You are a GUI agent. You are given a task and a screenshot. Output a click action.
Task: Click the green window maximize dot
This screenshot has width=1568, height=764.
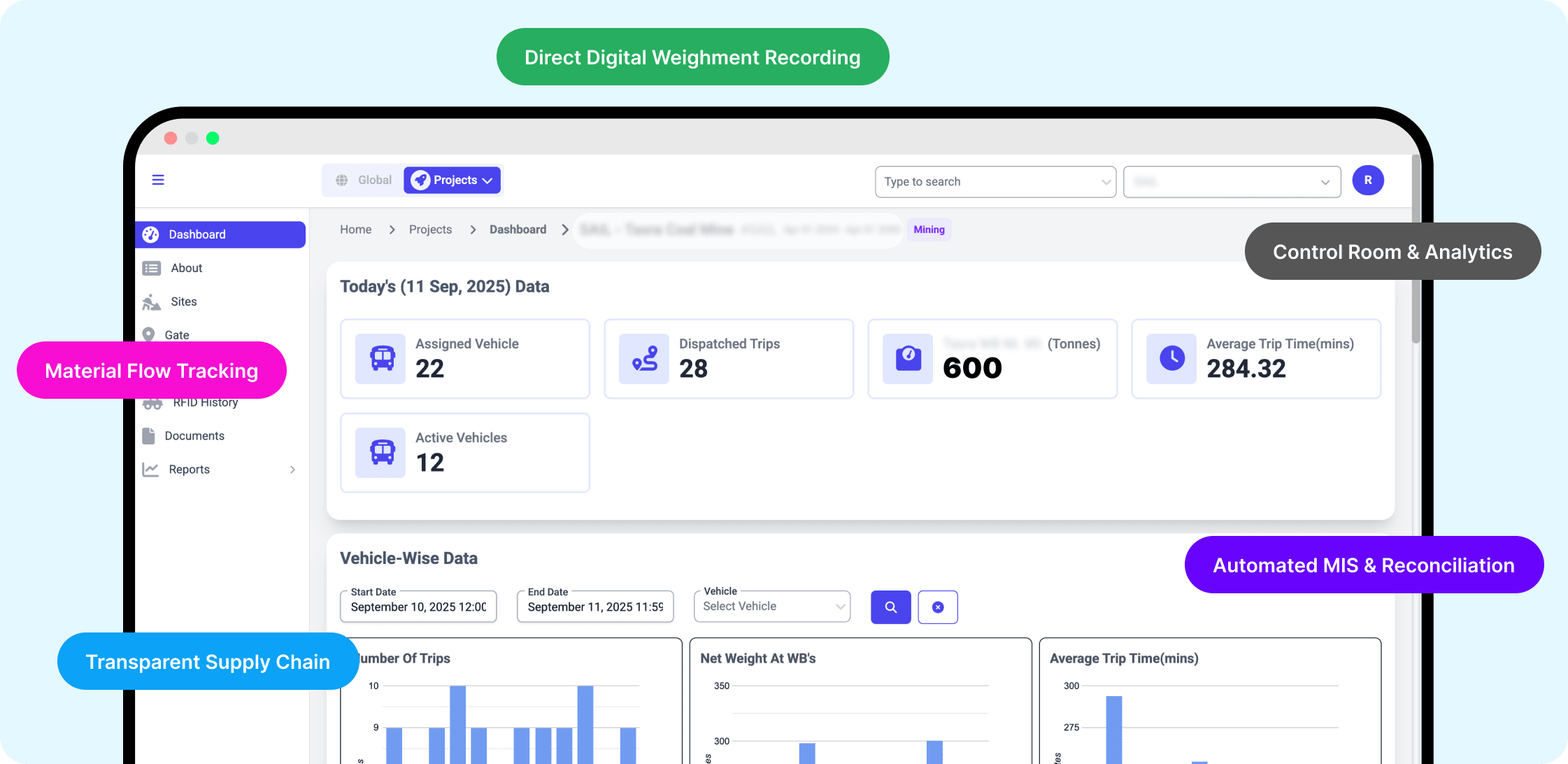pos(213,139)
